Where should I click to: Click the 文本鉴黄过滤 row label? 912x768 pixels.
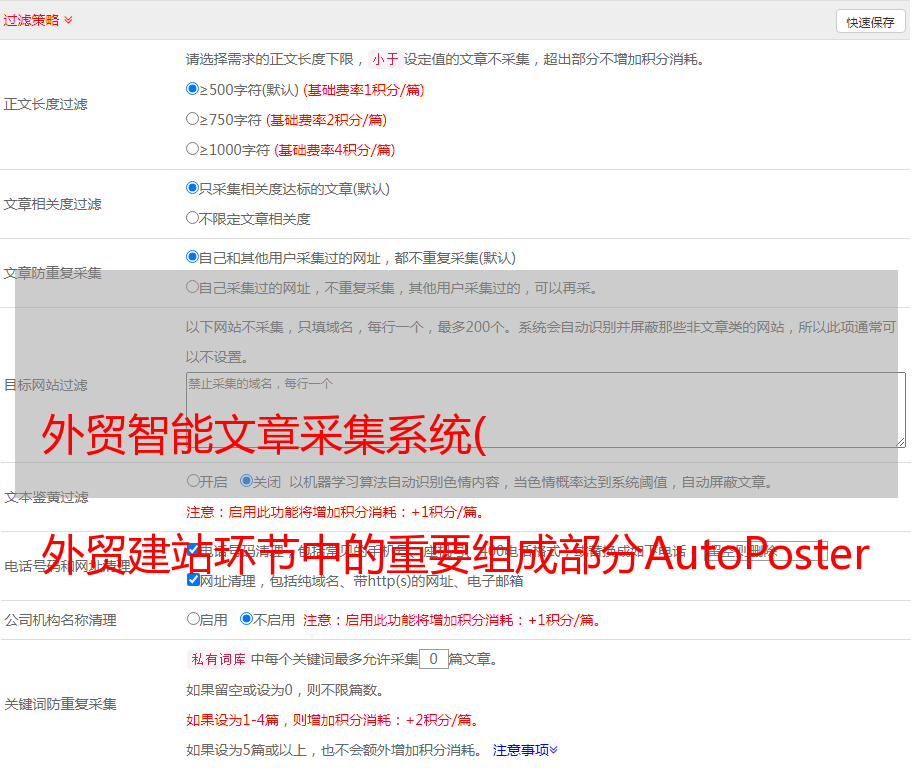tap(47, 497)
